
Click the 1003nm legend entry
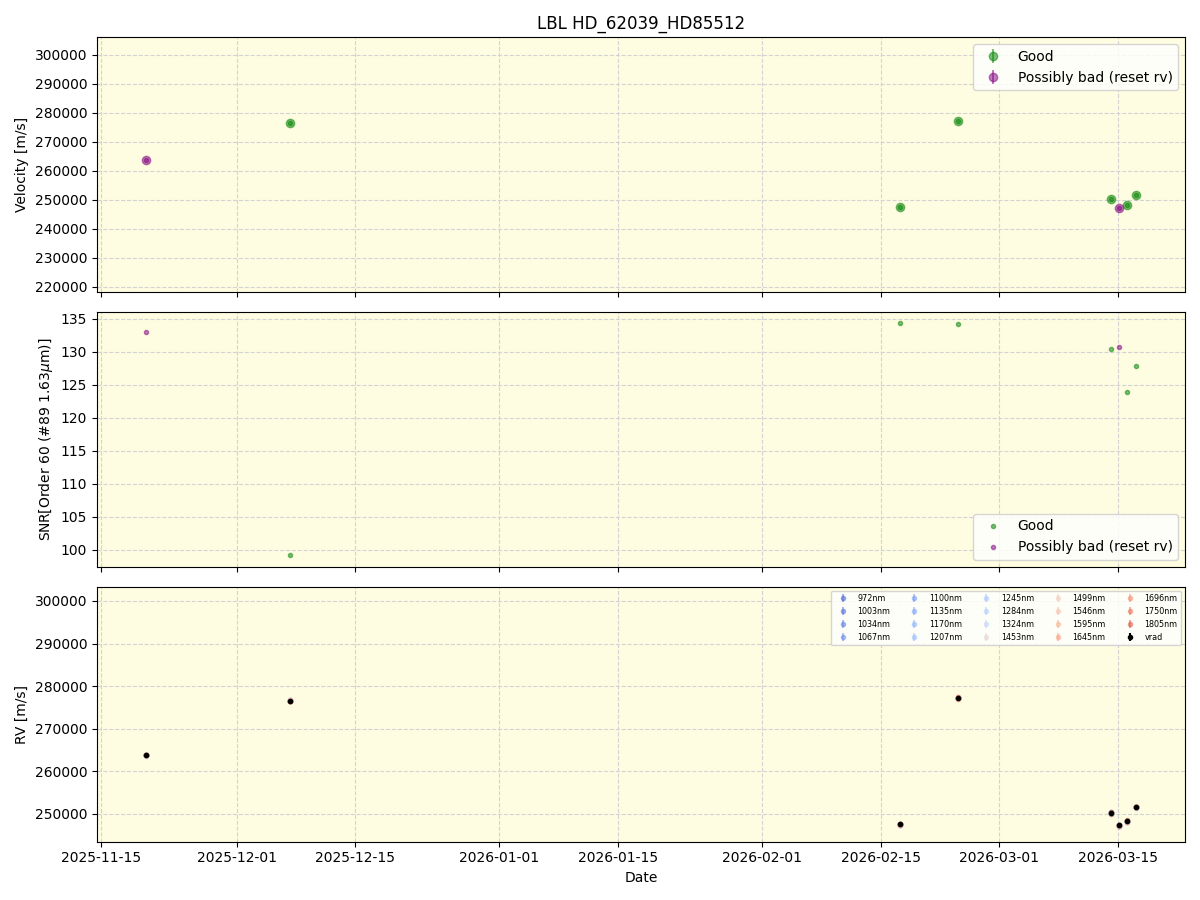[x=864, y=611]
